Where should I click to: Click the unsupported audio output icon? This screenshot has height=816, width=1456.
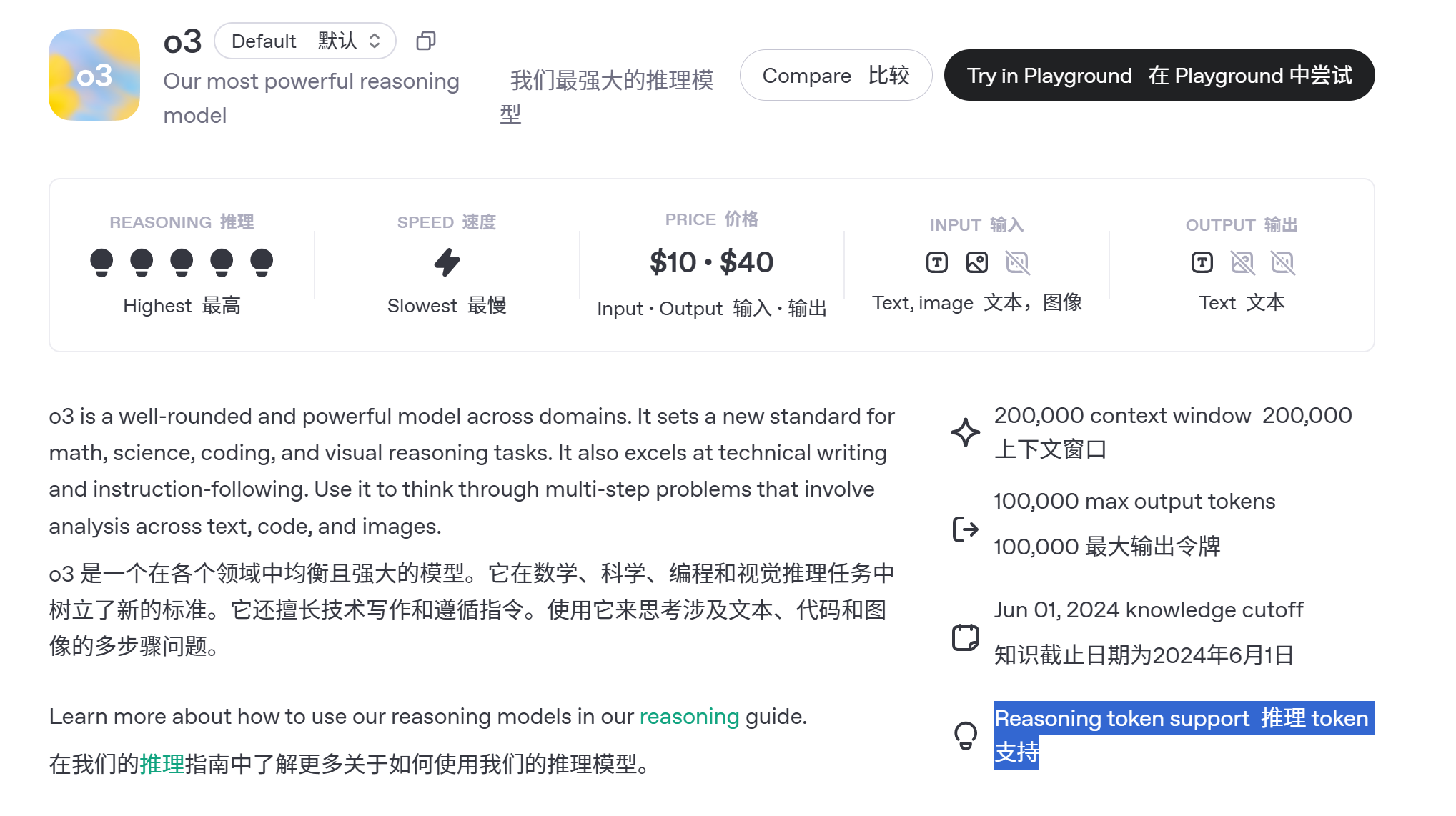[1282, 263]
